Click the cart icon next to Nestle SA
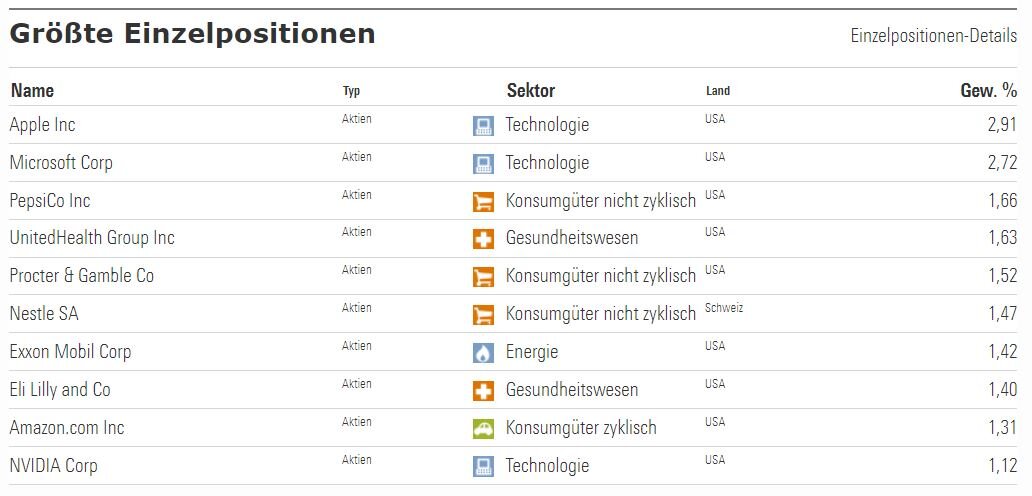This screenshot has height=496, width=1032. click(x=483, y=315)
